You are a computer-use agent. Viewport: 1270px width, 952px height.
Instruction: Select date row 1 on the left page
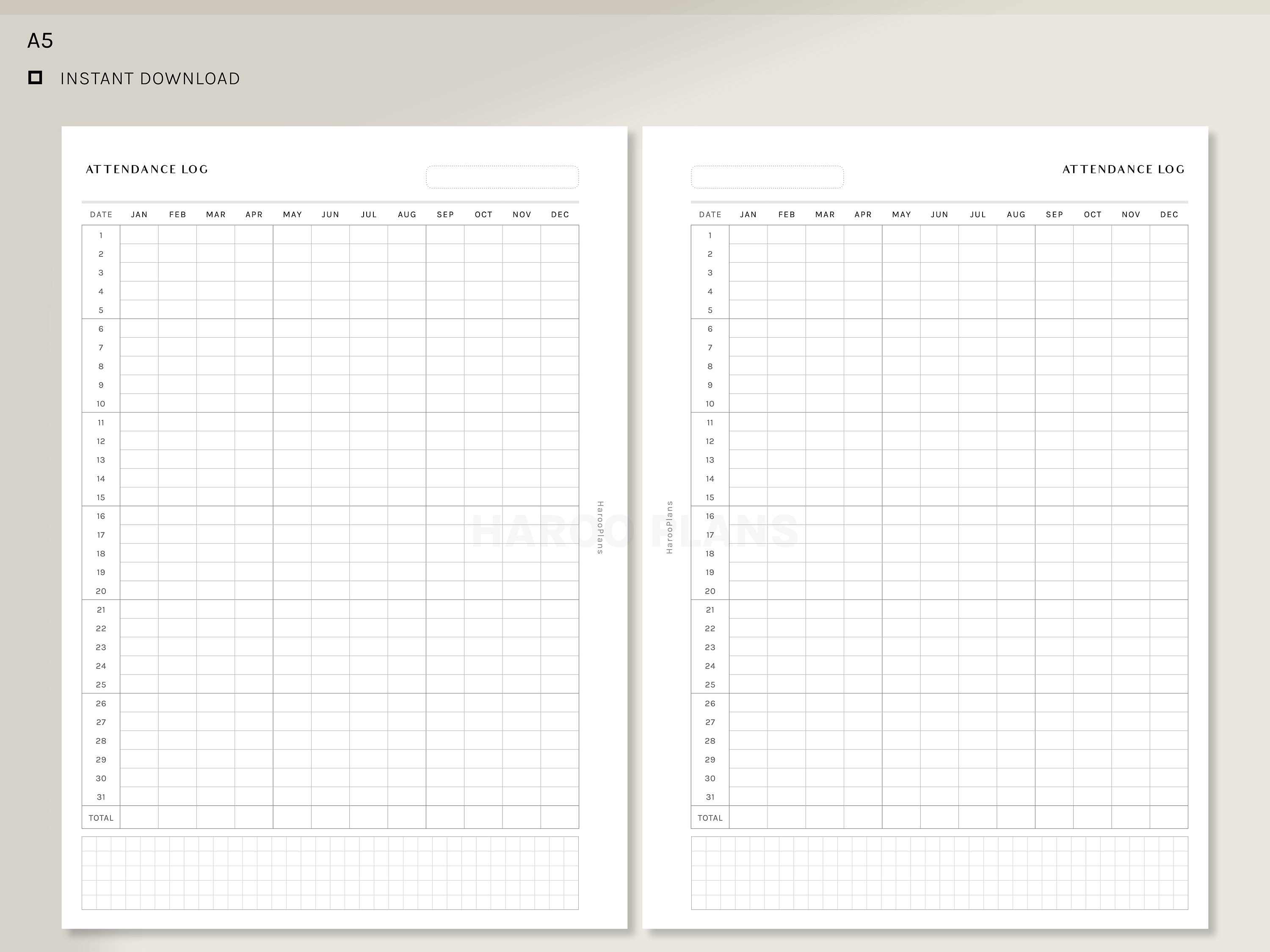tap(100, 235)
